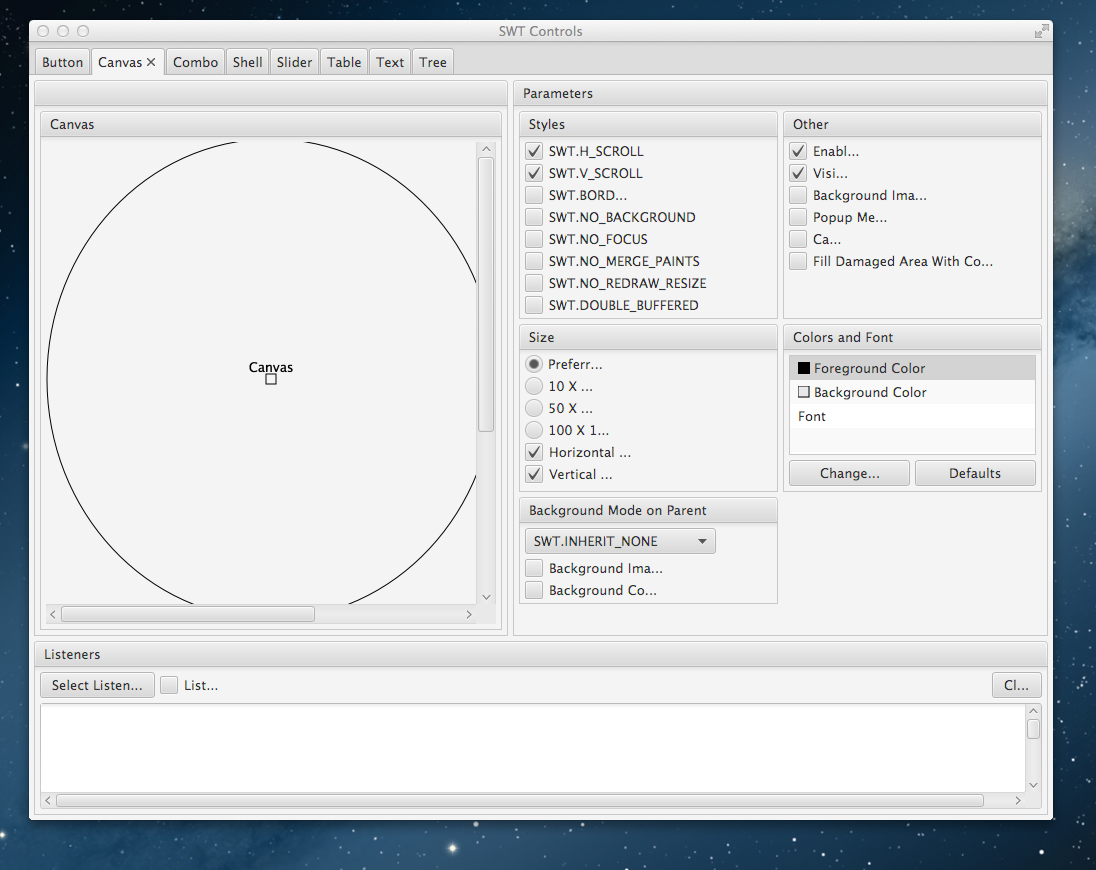This screenshot has width=1096, height=870.
Task: Check Fill Damaged Area With Color option
Action: [798, 262]
